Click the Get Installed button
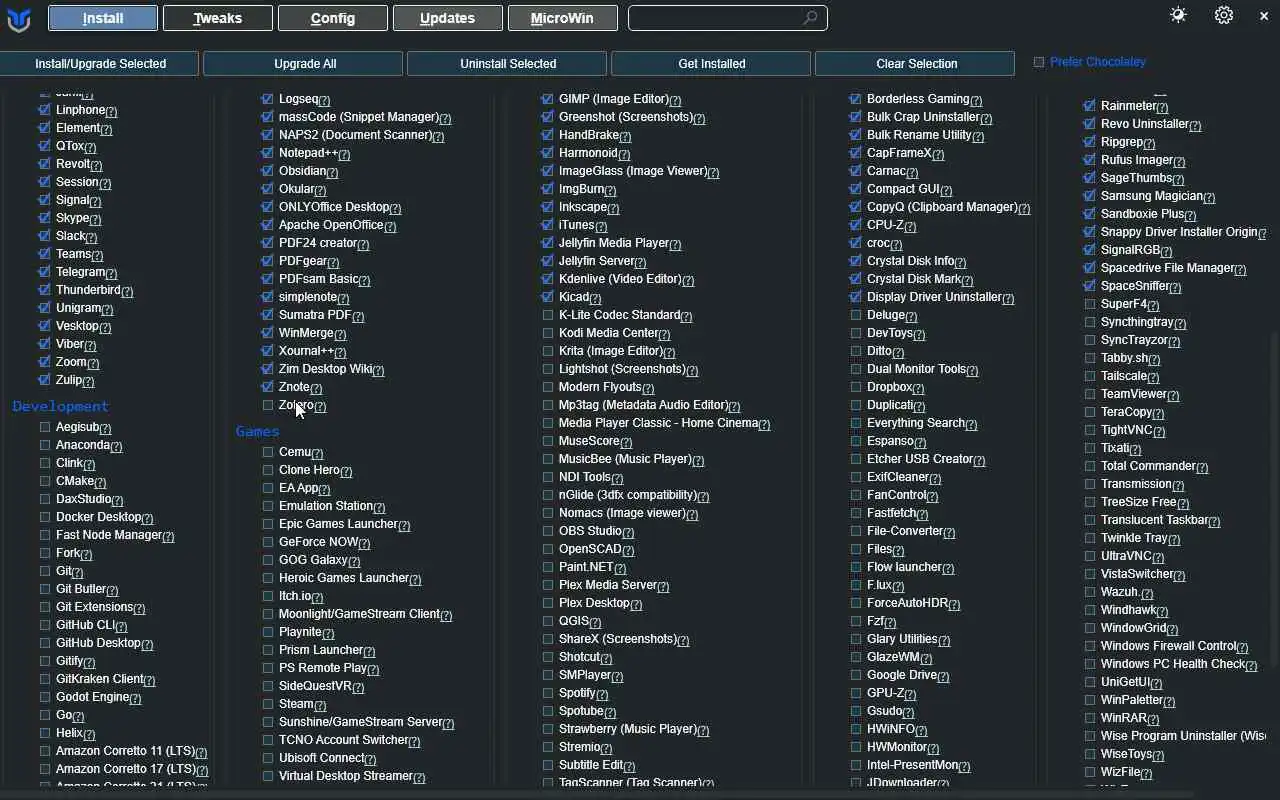The image size is (1280, 800). click(x=712, y=64)
